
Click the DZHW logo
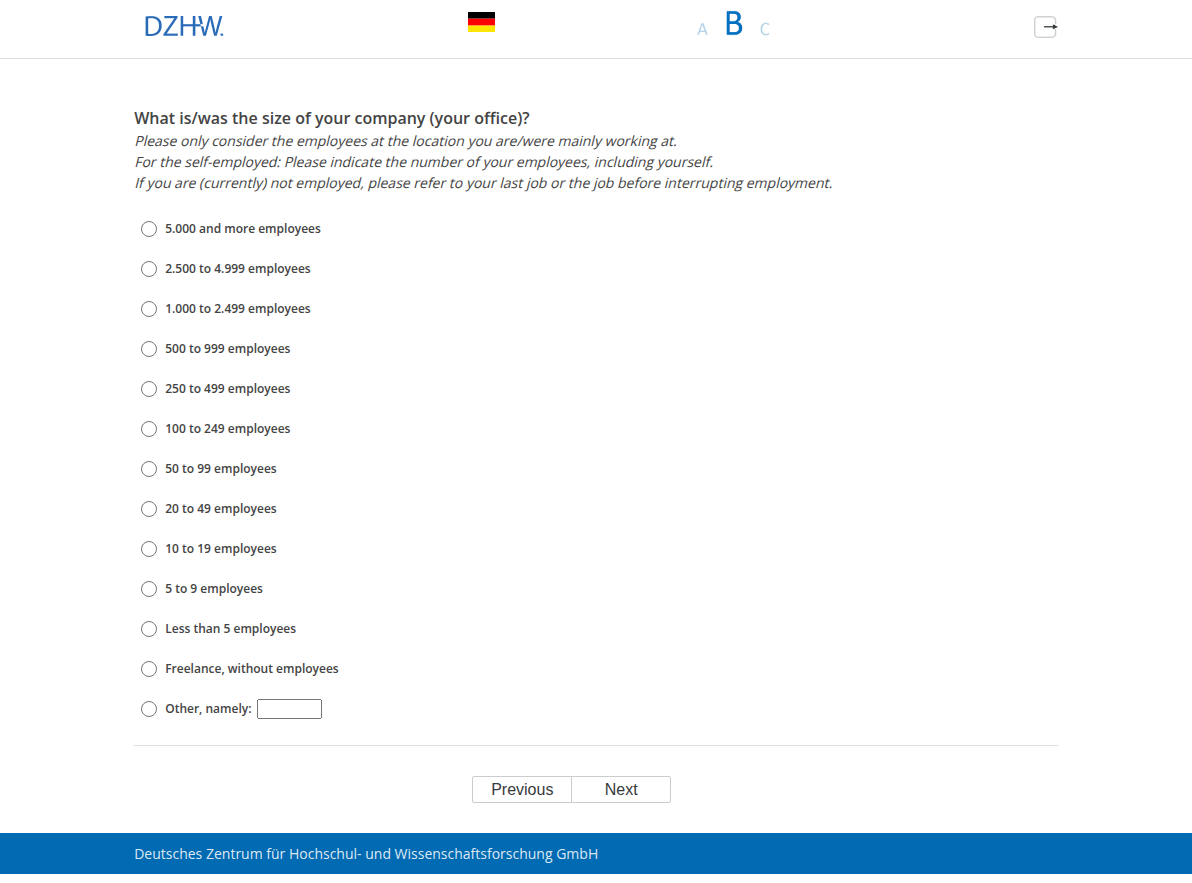pos(184,27)
